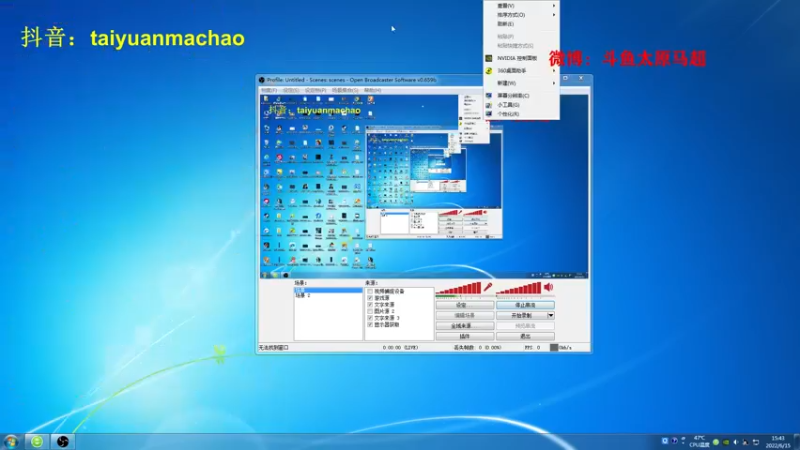Enable the 图片源 2 source checkbox
This screenshot has width=800, height=450.
pos(370,311)
